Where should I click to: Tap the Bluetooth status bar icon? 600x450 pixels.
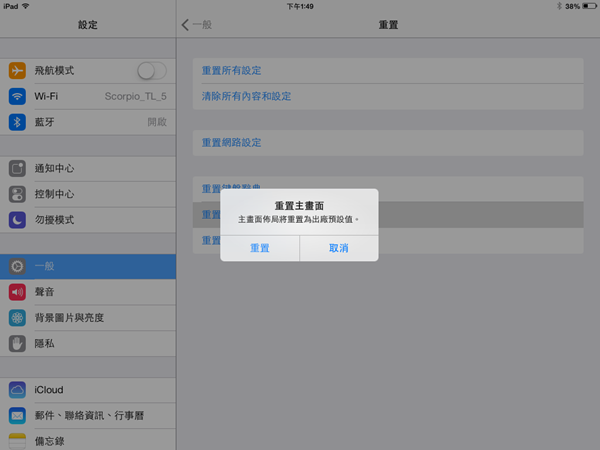coord(559,6)
